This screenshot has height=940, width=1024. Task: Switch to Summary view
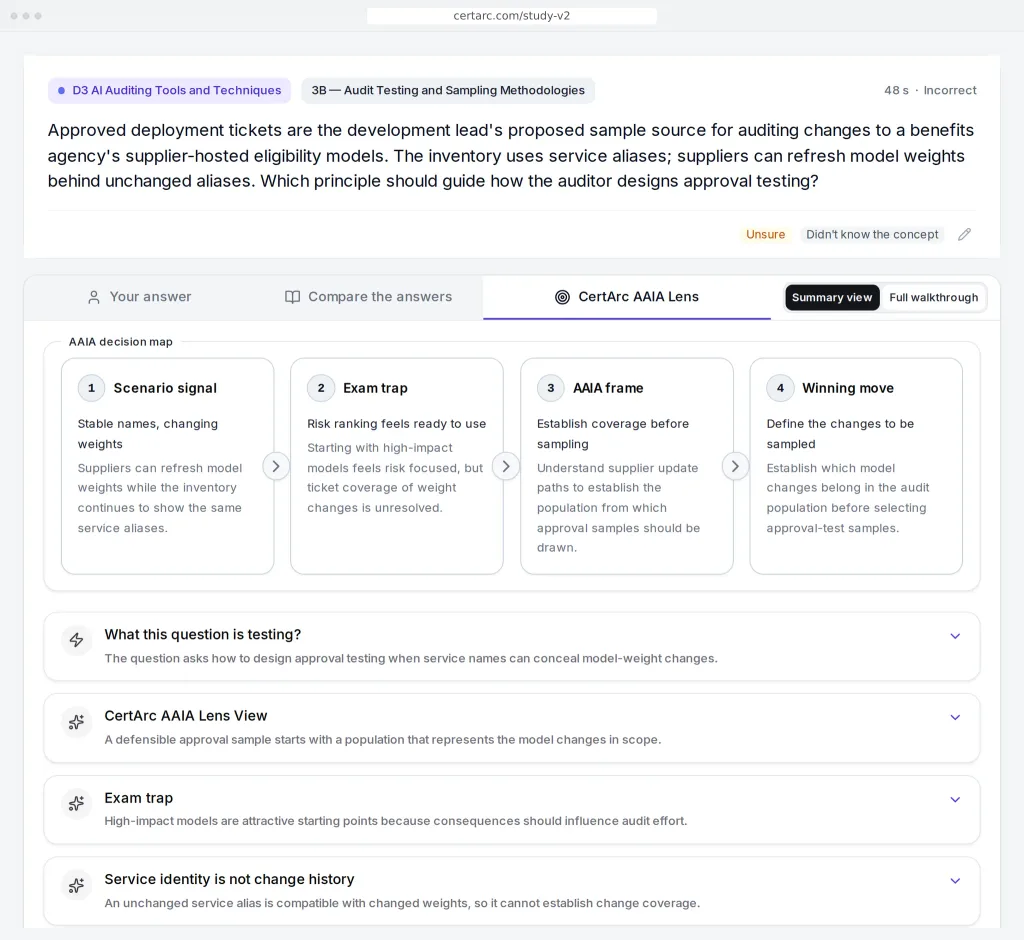(832, 297)
